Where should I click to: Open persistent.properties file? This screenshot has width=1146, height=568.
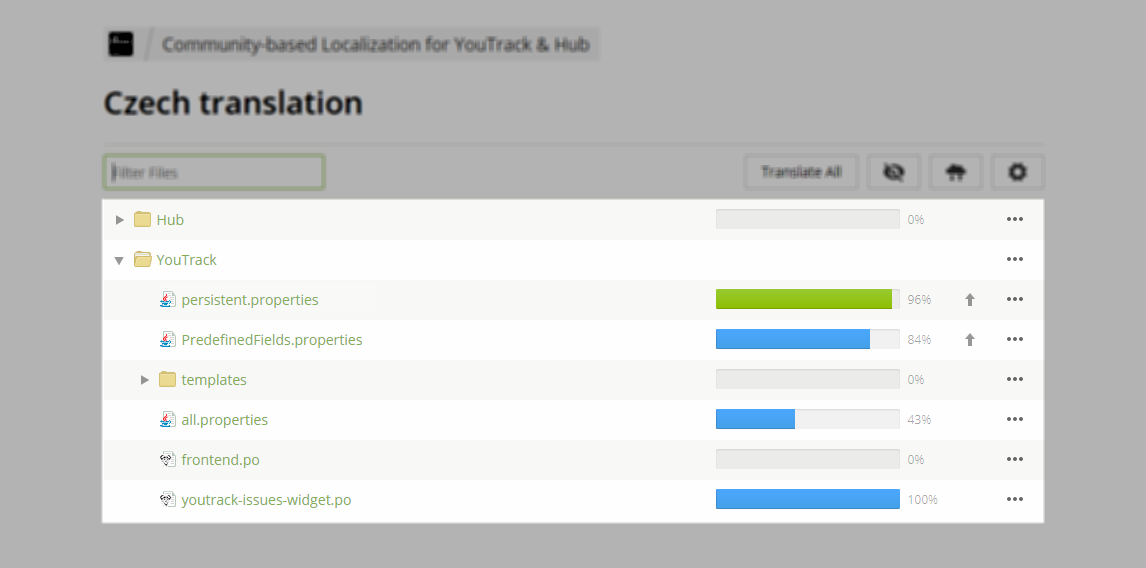point(250,300)
